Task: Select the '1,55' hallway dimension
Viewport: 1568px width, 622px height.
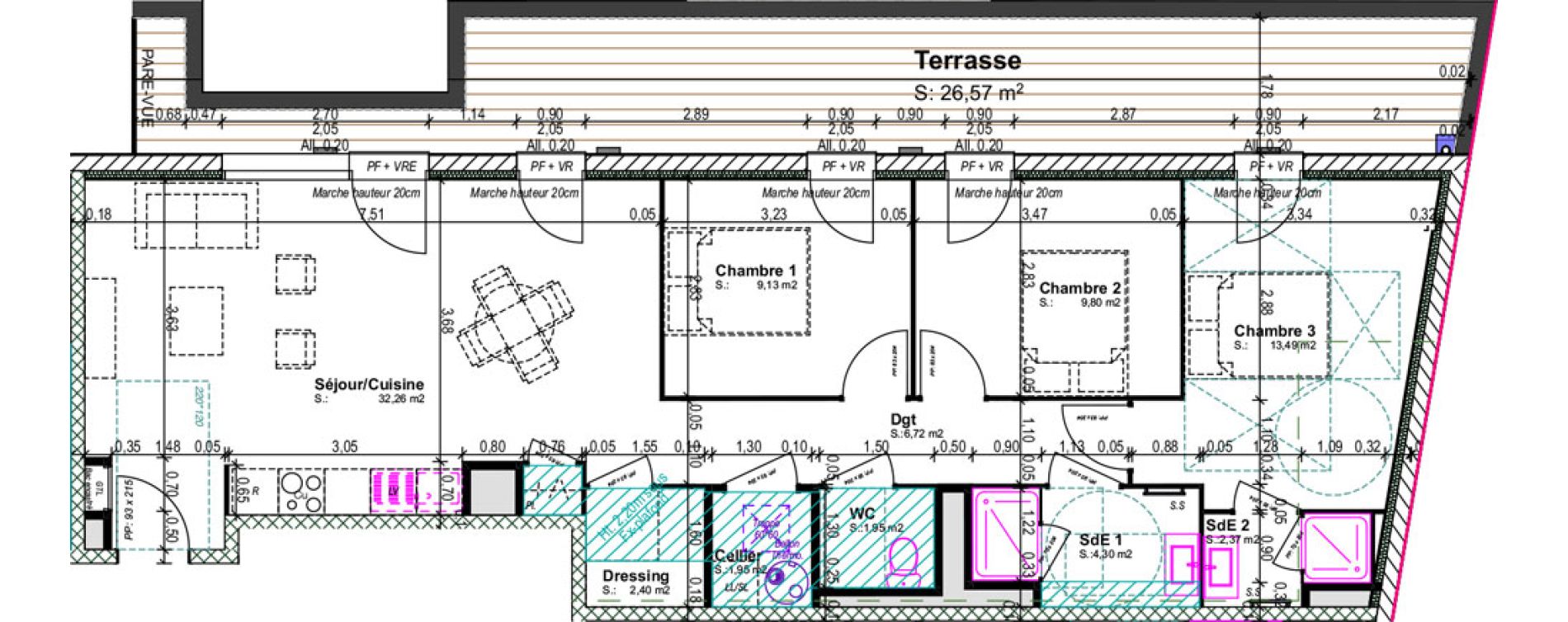Action: click(645, 447)
